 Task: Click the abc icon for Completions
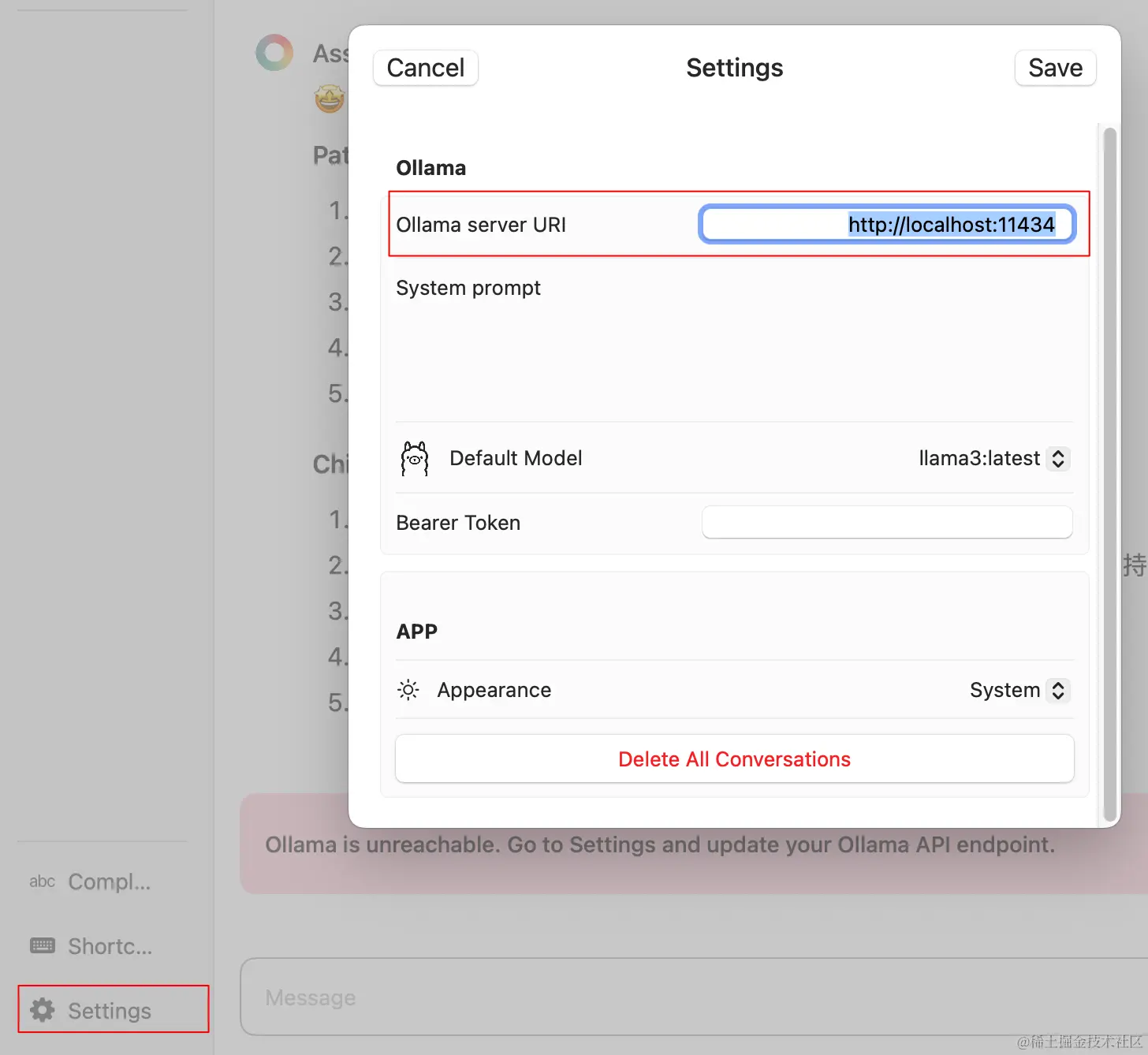43,881
